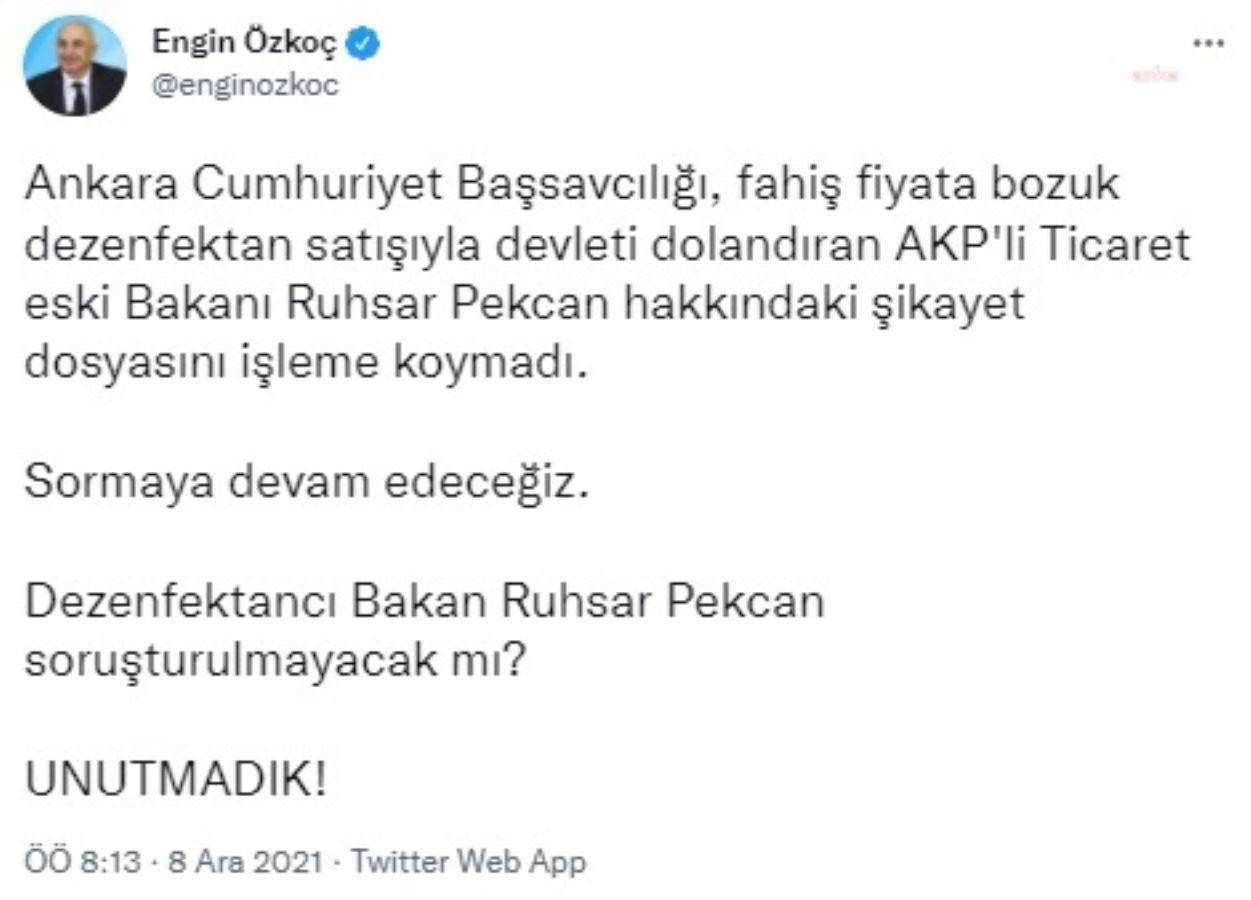Click the blue verified badge icon
1251x900 pixels.
point(362,44)
